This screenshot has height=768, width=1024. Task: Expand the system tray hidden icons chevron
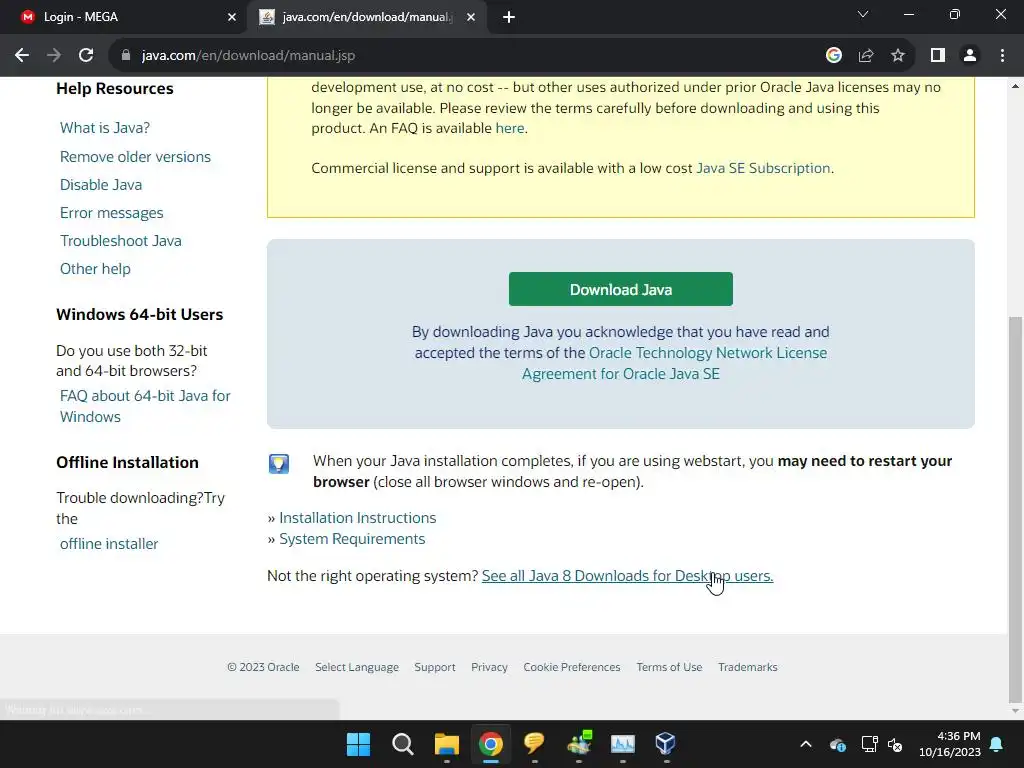coord(806,744)
